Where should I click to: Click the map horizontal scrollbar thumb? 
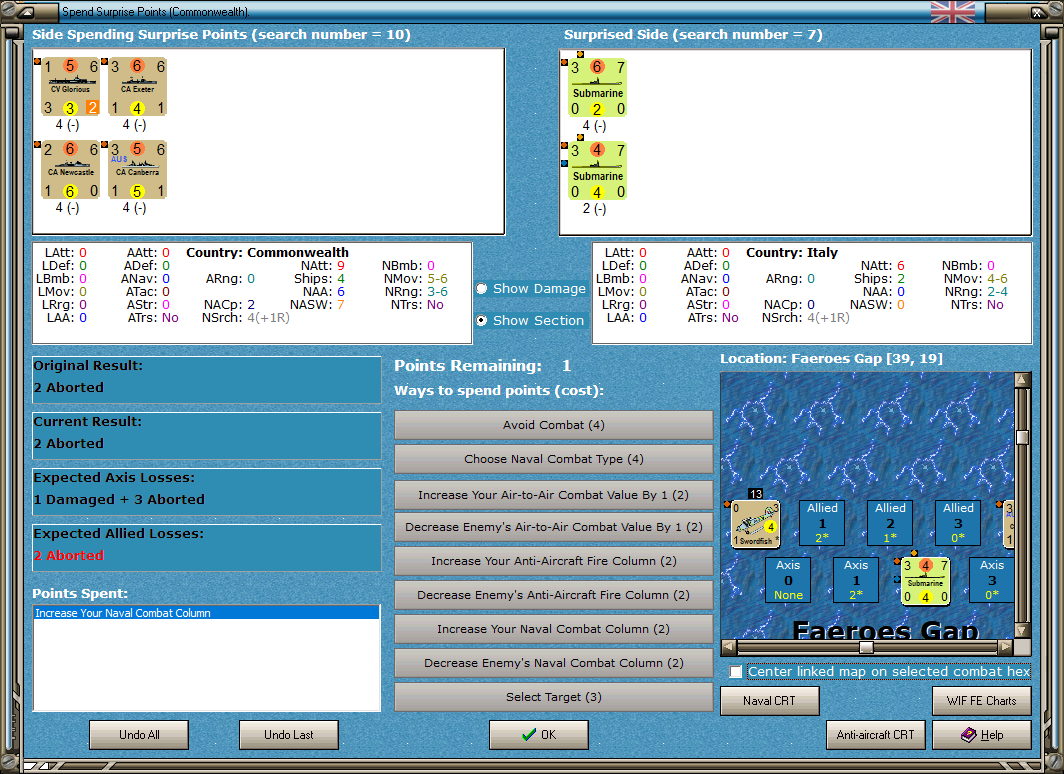tap(866, 646)
